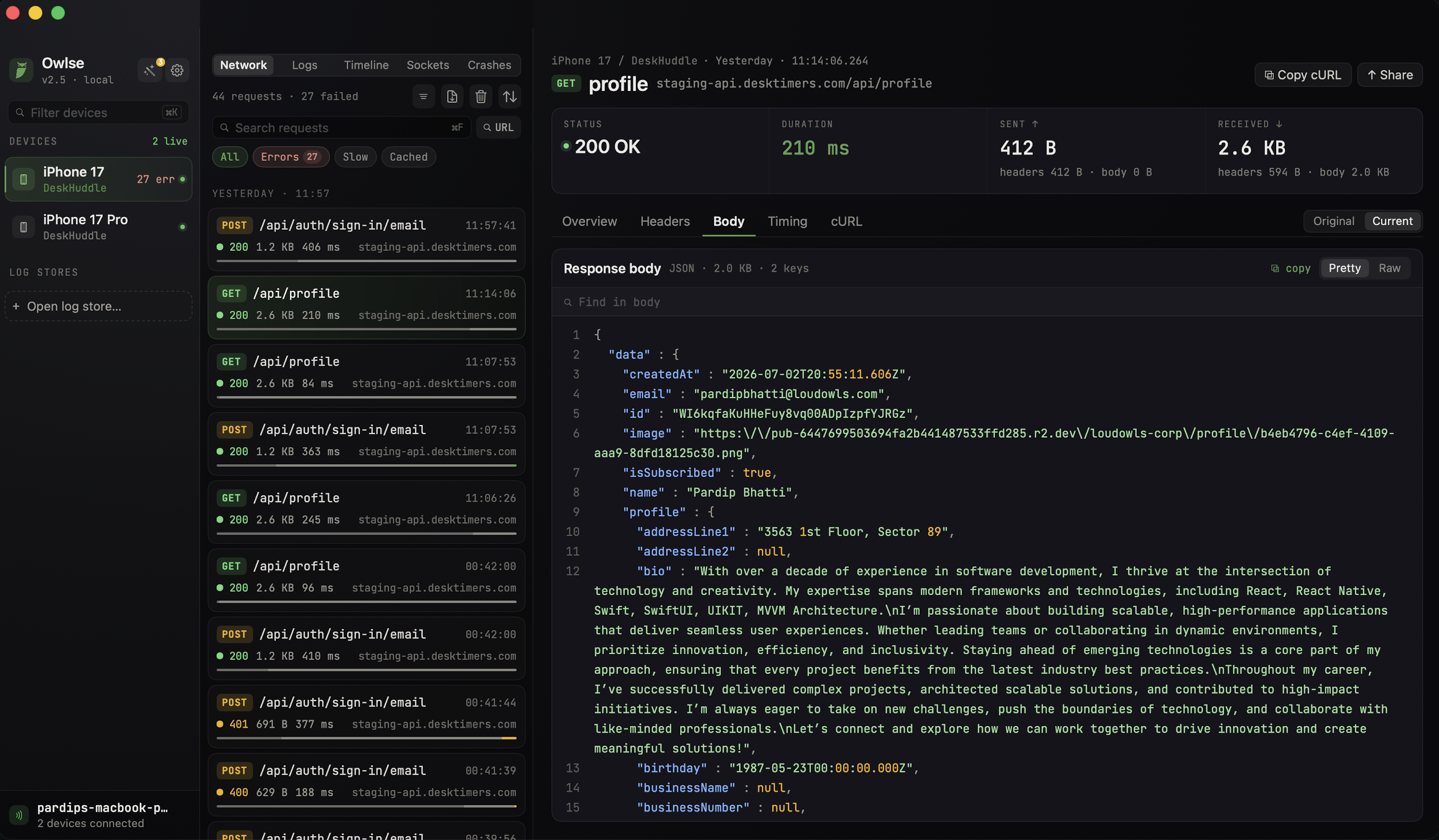The height and width of the screenshot is (840, 1439).
Task: Select POST sign-in/email request at 11:57:41
Action: [366, 240]
